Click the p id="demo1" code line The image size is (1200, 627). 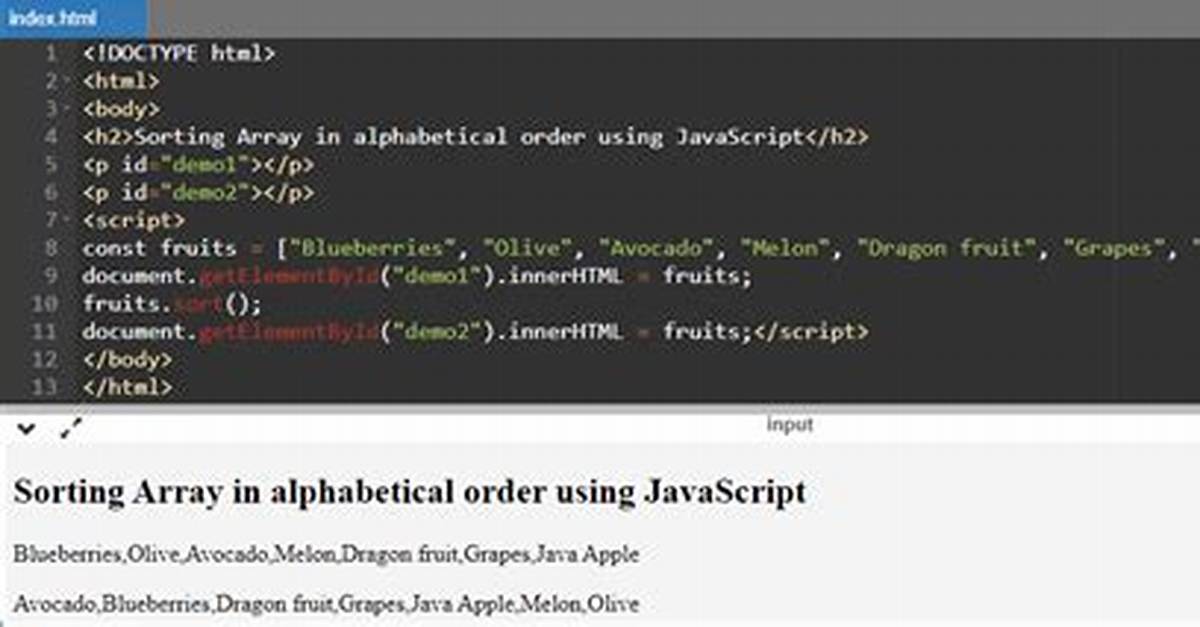point(199,165)
